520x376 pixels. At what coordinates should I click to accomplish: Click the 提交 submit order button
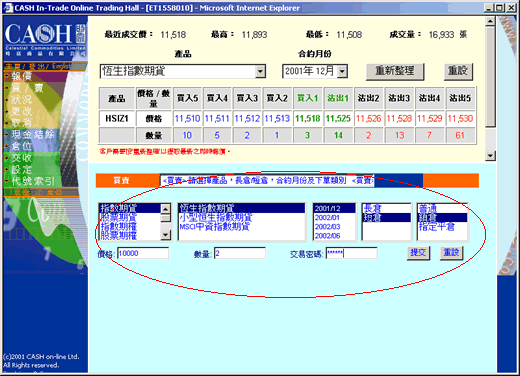418,253
